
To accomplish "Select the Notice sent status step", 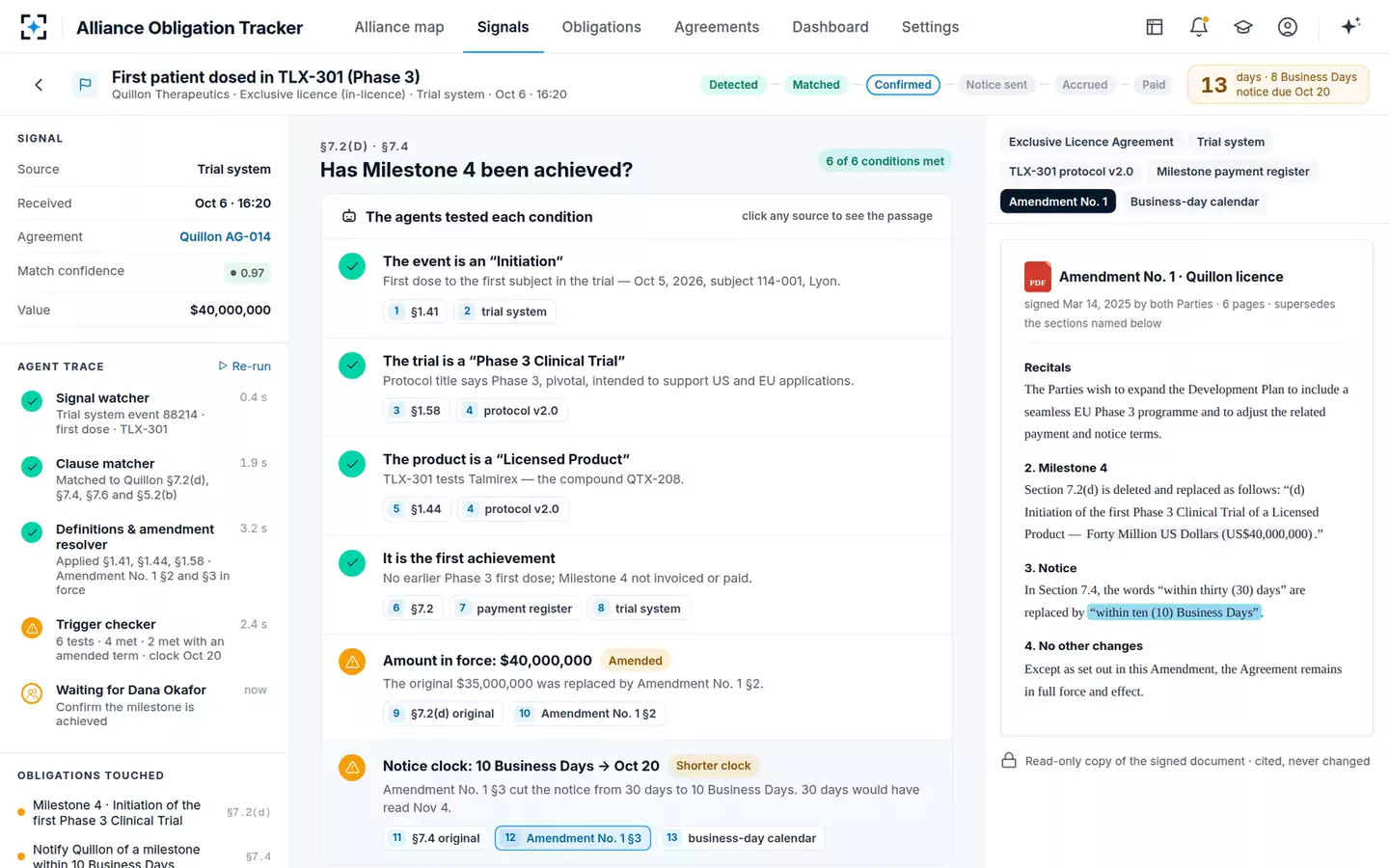I will [996, 85].
